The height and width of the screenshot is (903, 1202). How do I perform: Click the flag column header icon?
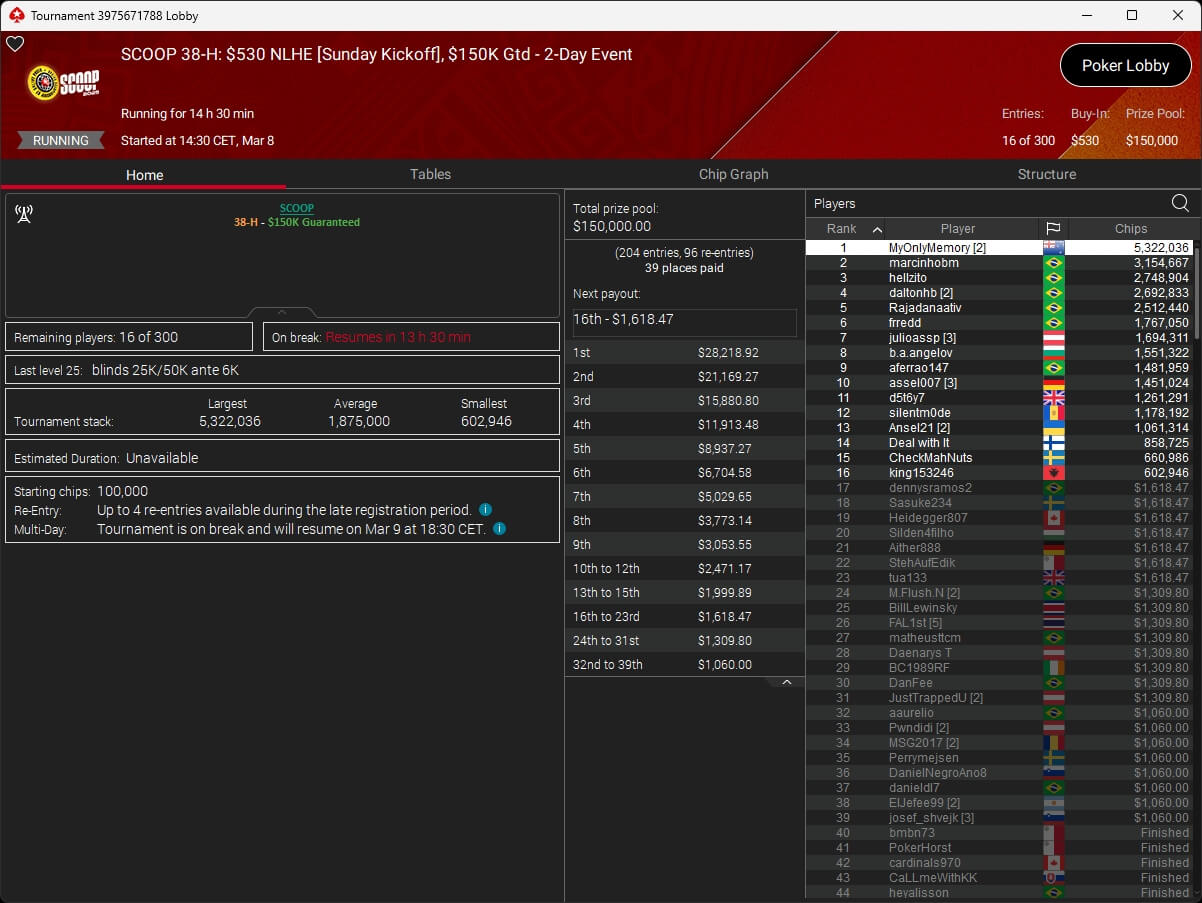tap(1053, 229)
